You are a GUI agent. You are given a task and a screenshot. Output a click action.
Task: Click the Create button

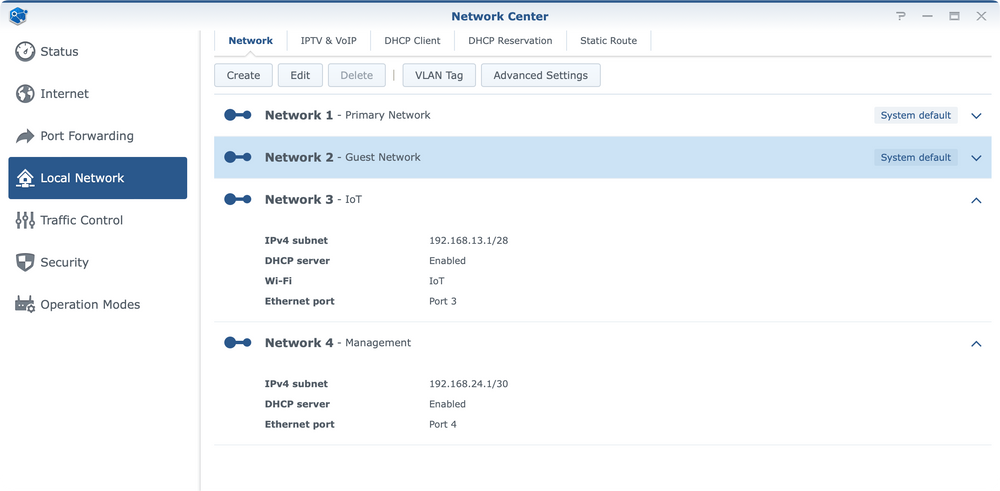click(x=244, y=75)
